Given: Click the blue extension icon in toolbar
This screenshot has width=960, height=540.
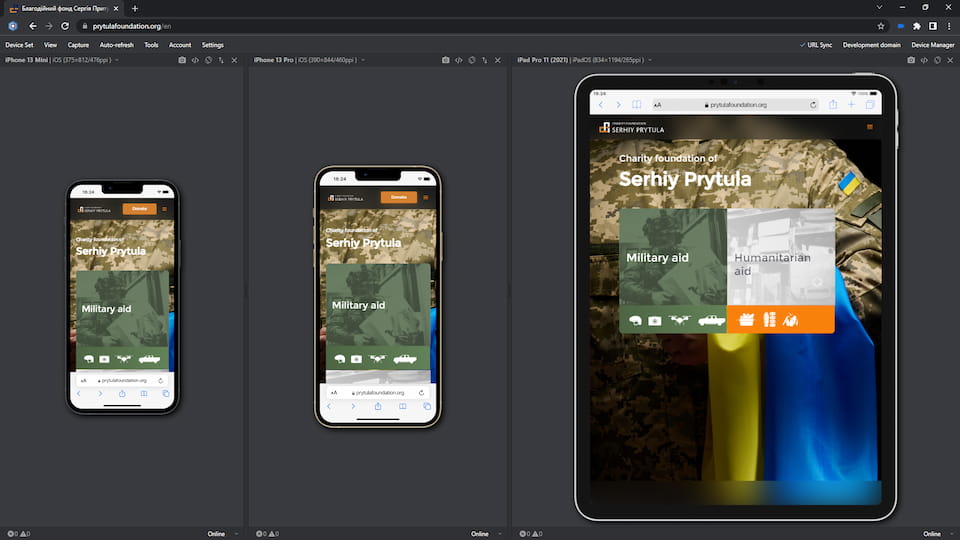Looking at the screenshot, I should point(901,26).
